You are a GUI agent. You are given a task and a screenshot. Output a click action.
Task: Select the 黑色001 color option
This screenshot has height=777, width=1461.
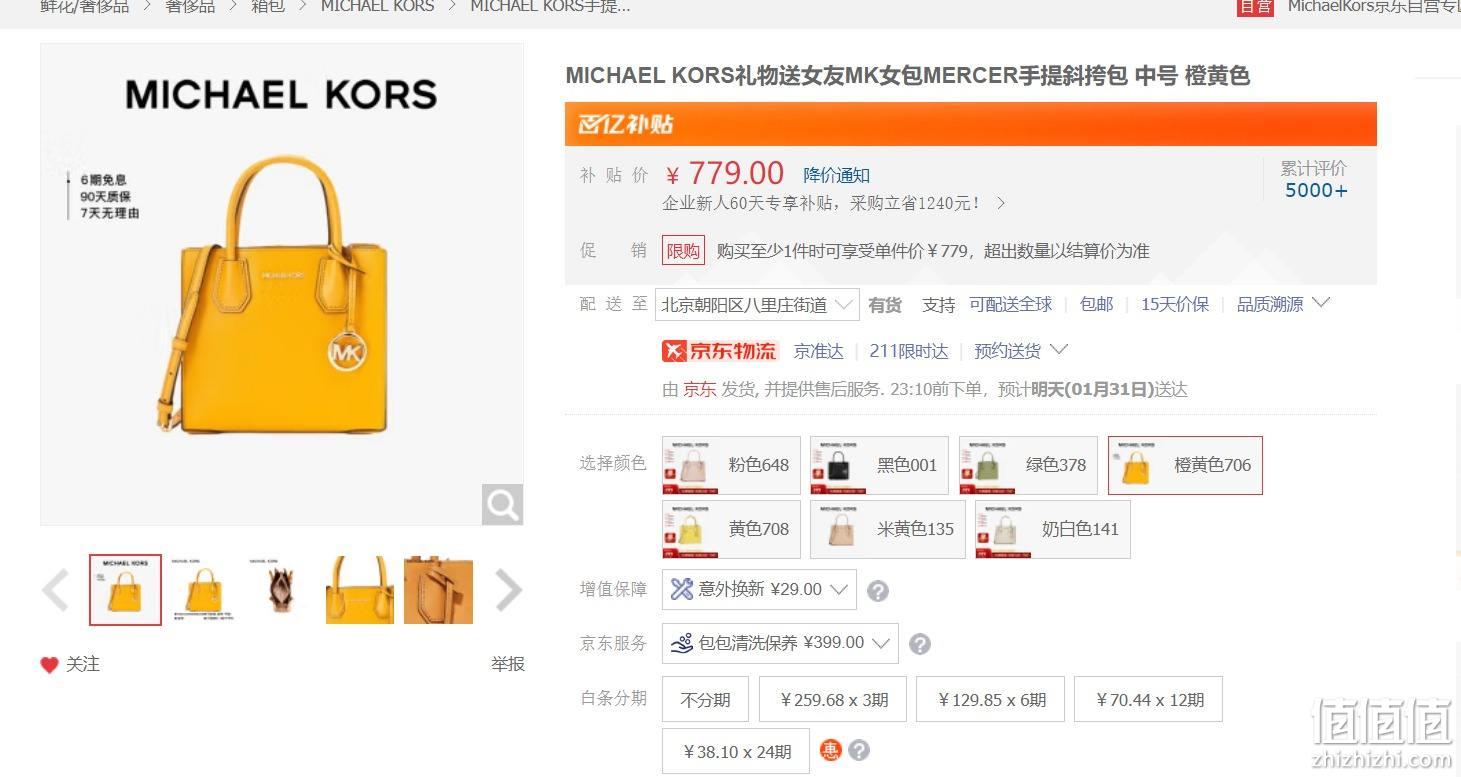click(x=879, y=465)
